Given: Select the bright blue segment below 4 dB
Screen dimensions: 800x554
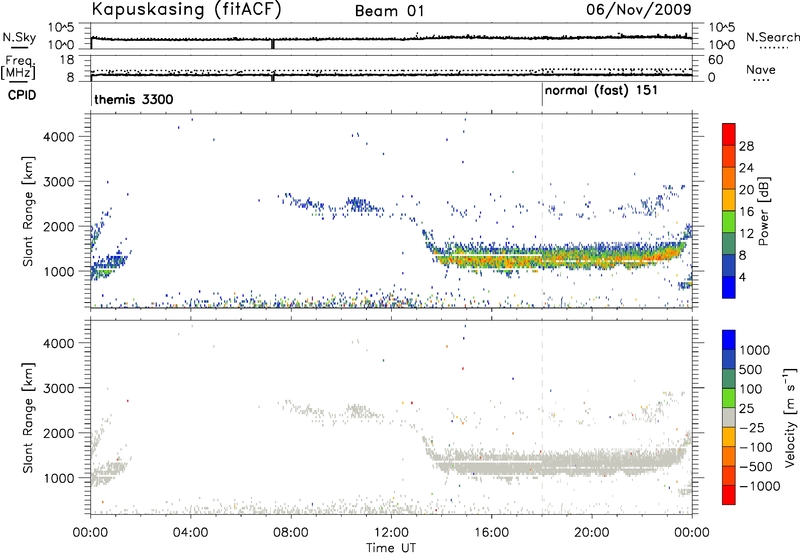Looking at the screenshot, I should point(729,287).
